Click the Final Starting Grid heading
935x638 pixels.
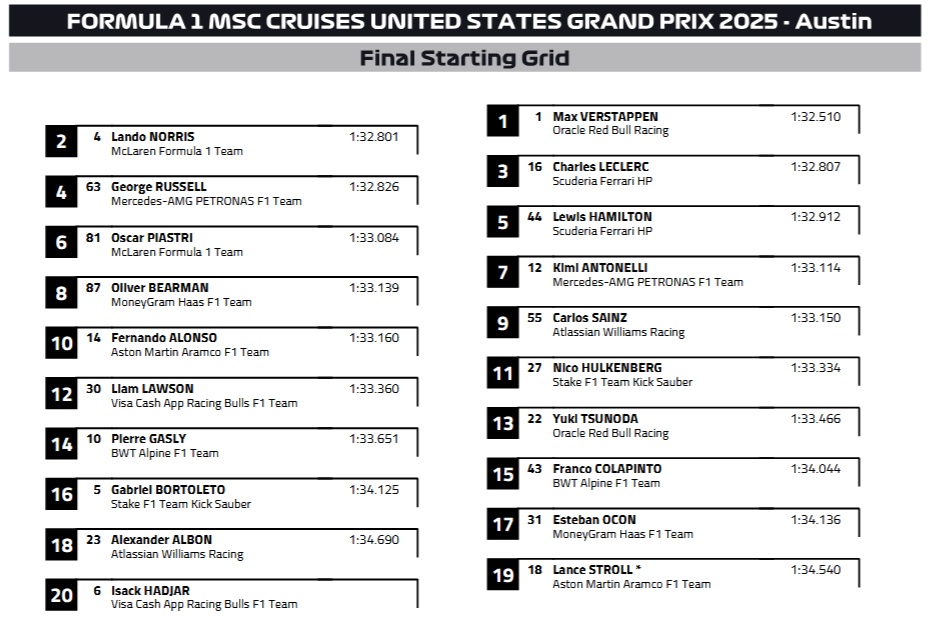[x=464, y=58]
